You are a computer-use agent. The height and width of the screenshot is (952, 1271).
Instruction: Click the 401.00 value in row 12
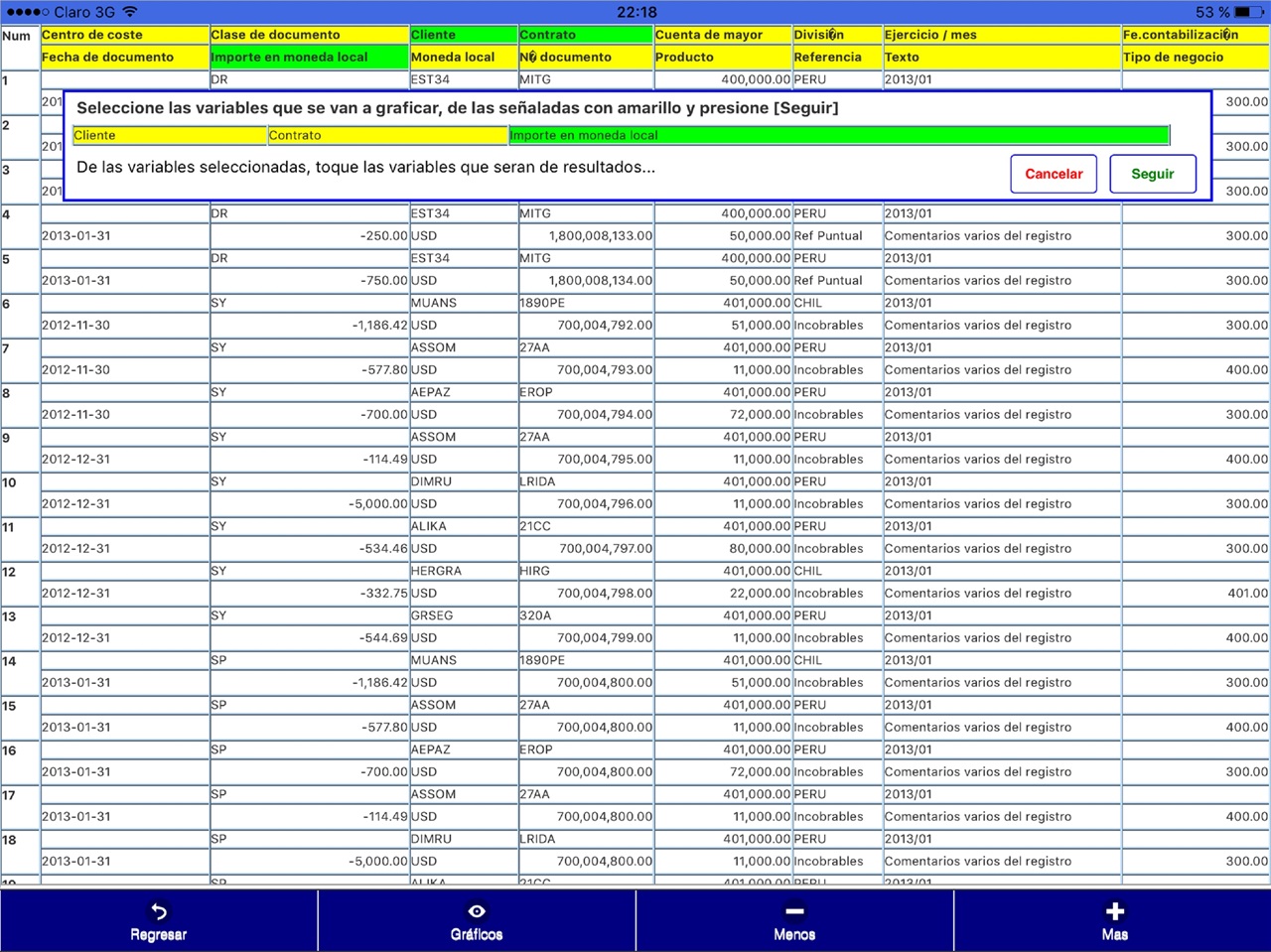tap(1247, 594)
